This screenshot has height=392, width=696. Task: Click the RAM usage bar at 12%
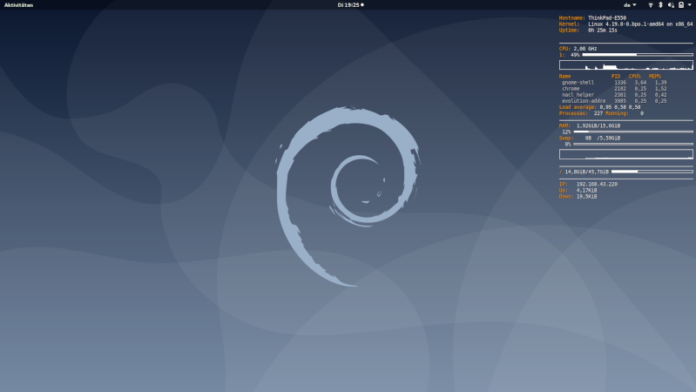coord(633,132)
